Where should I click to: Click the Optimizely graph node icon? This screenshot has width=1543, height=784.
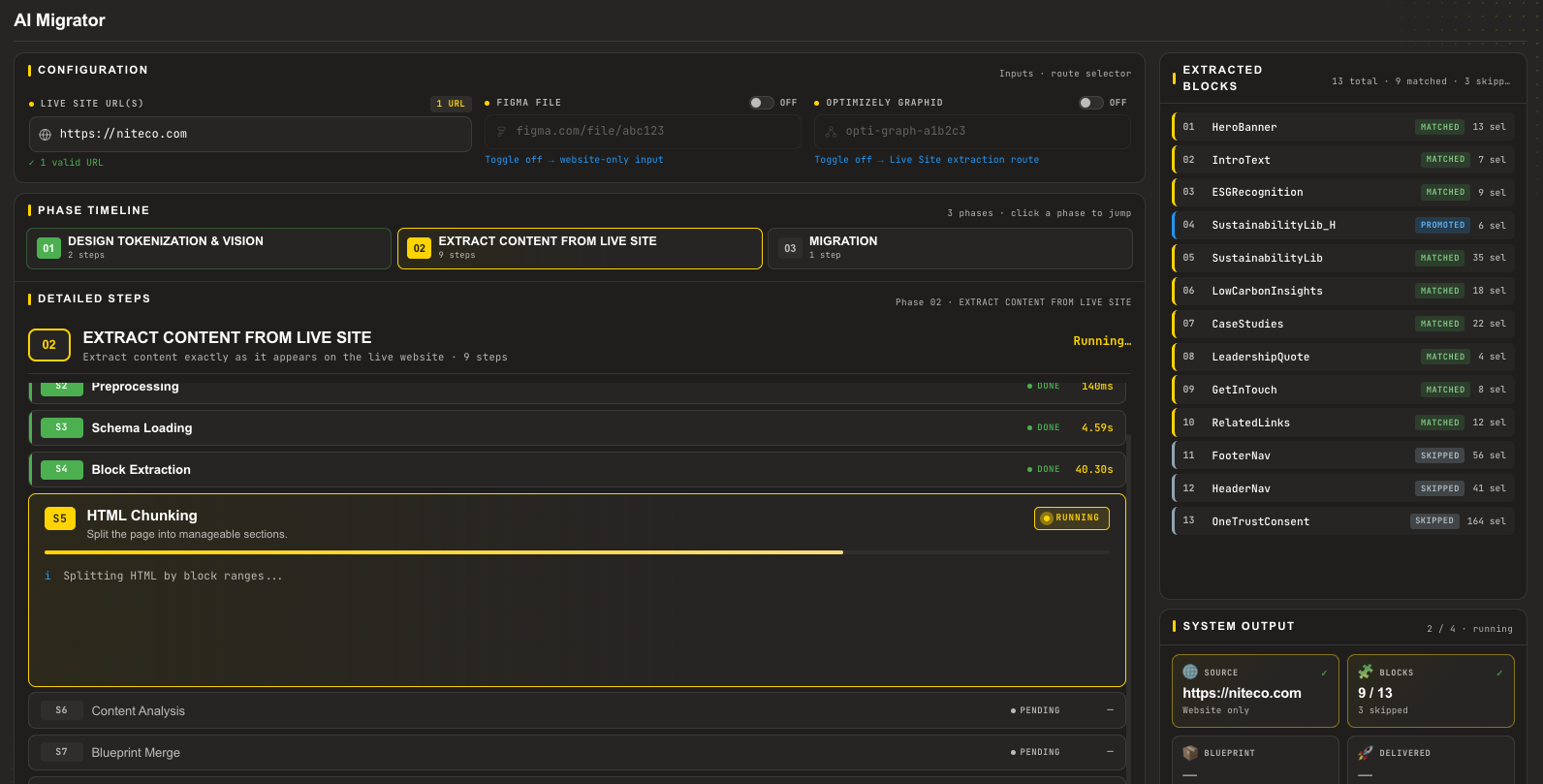(x=831, y=131)
